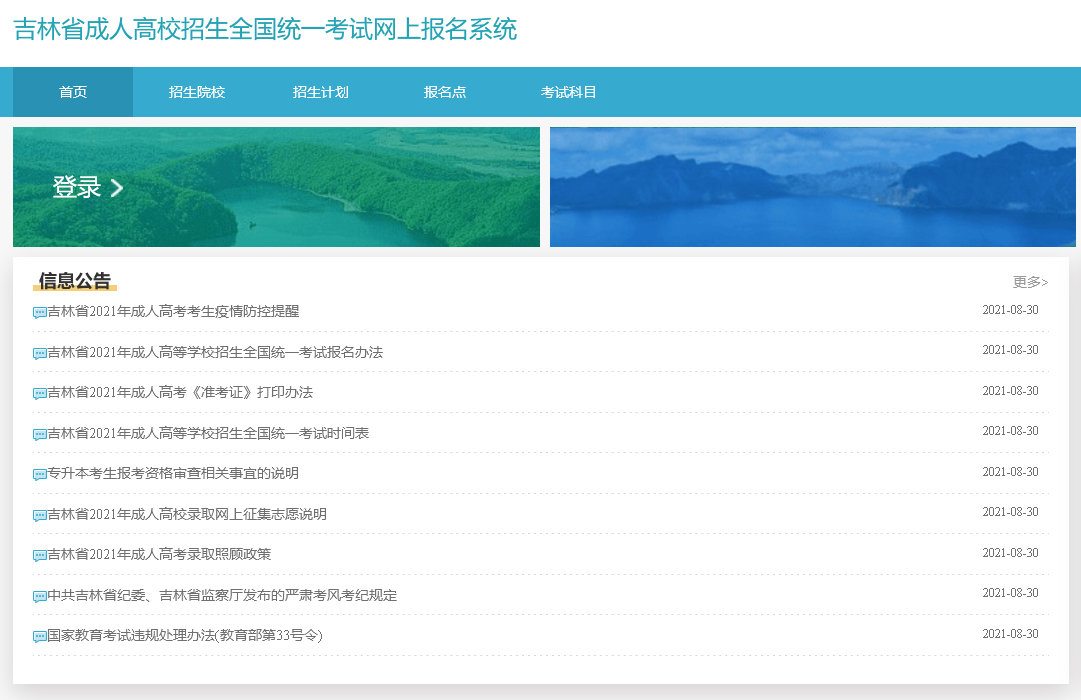Click the icon next to 录取照顾政策 announcement
The height and width of the screenshot is (700, 1081).
(38, 552)
